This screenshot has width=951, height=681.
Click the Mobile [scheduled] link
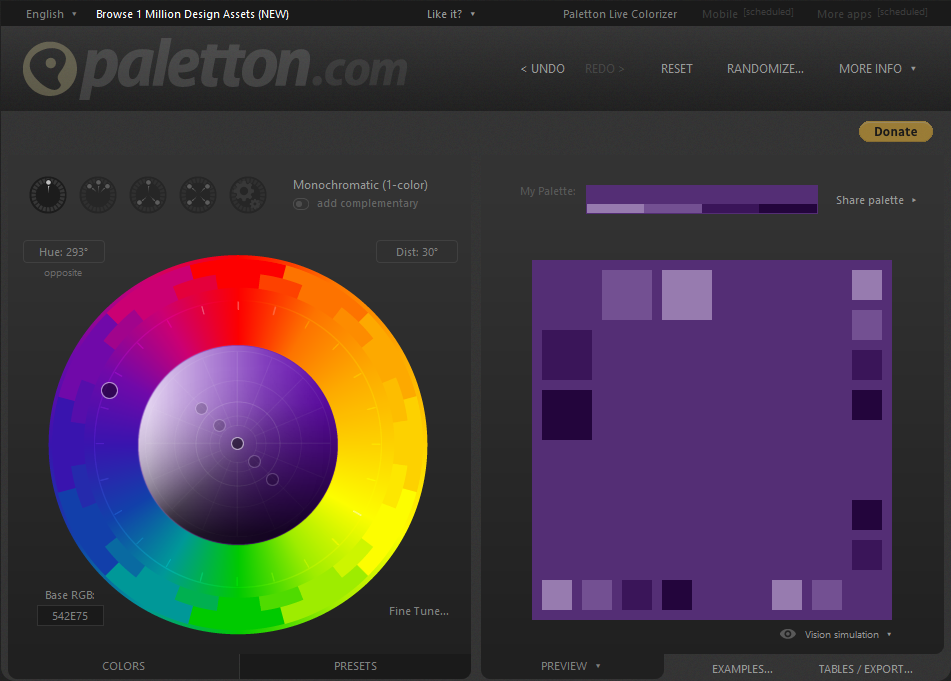[x=747, y=13]
